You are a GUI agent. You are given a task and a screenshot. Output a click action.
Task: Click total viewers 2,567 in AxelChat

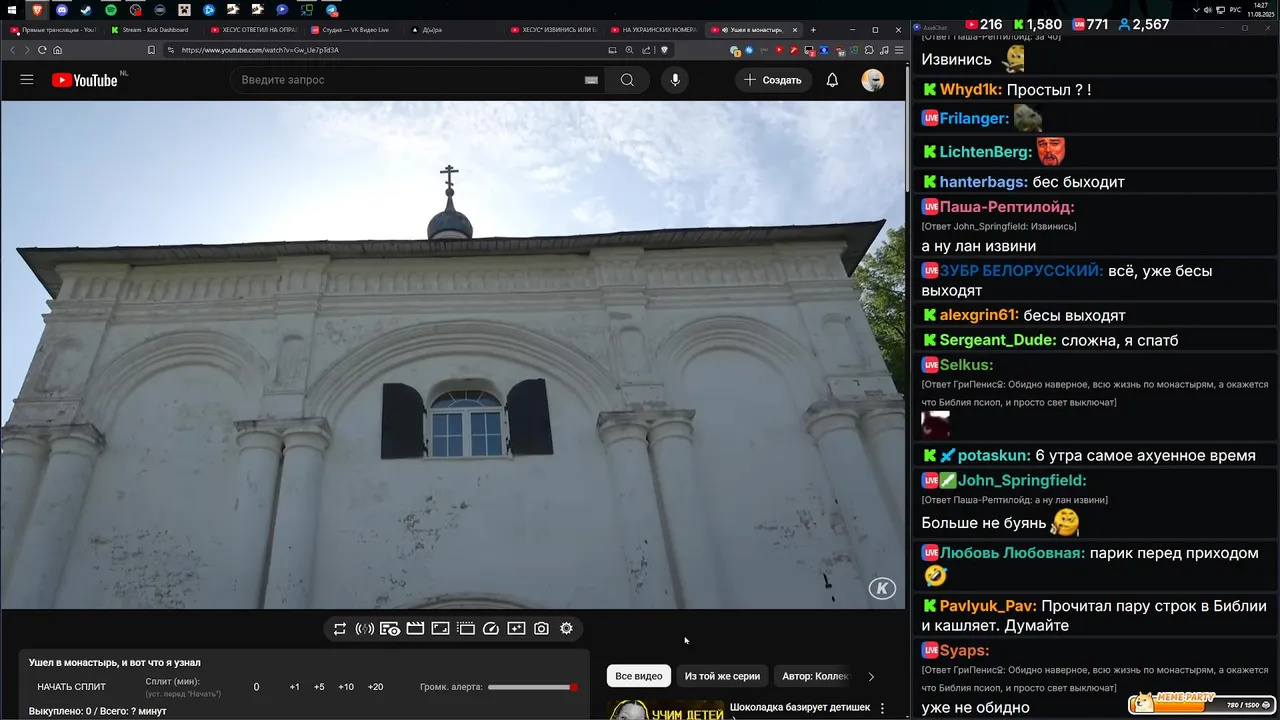coord(1144,25)
